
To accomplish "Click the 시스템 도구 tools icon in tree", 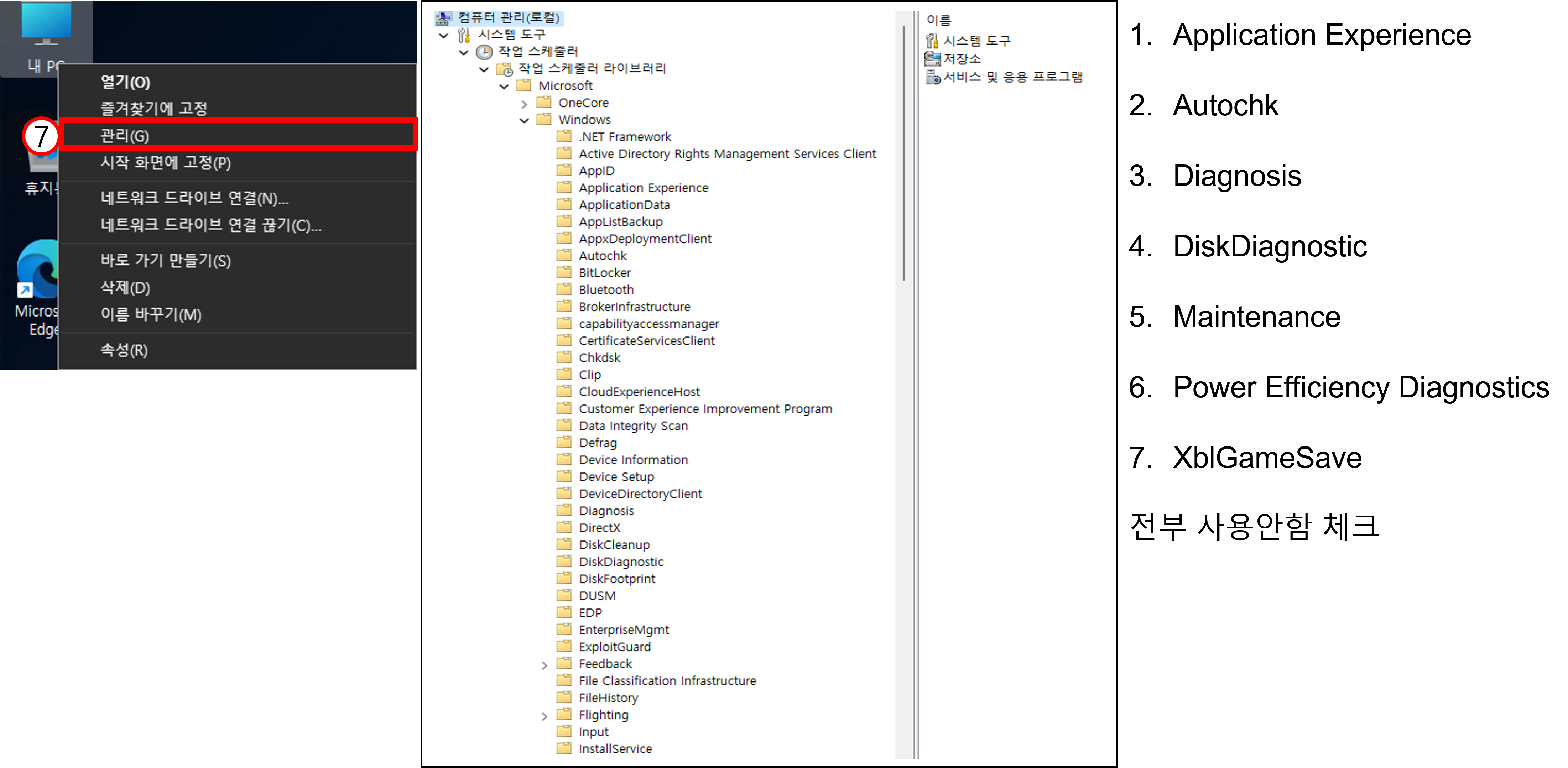I will coord(464,35).
